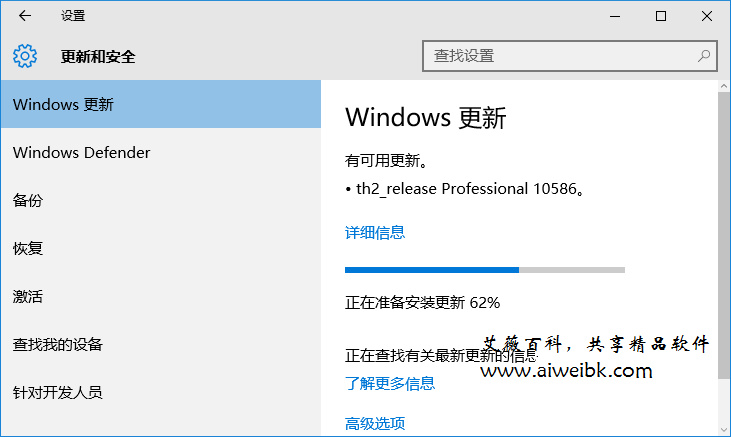Click the search magnifier icon

click(x=704, y=56)
